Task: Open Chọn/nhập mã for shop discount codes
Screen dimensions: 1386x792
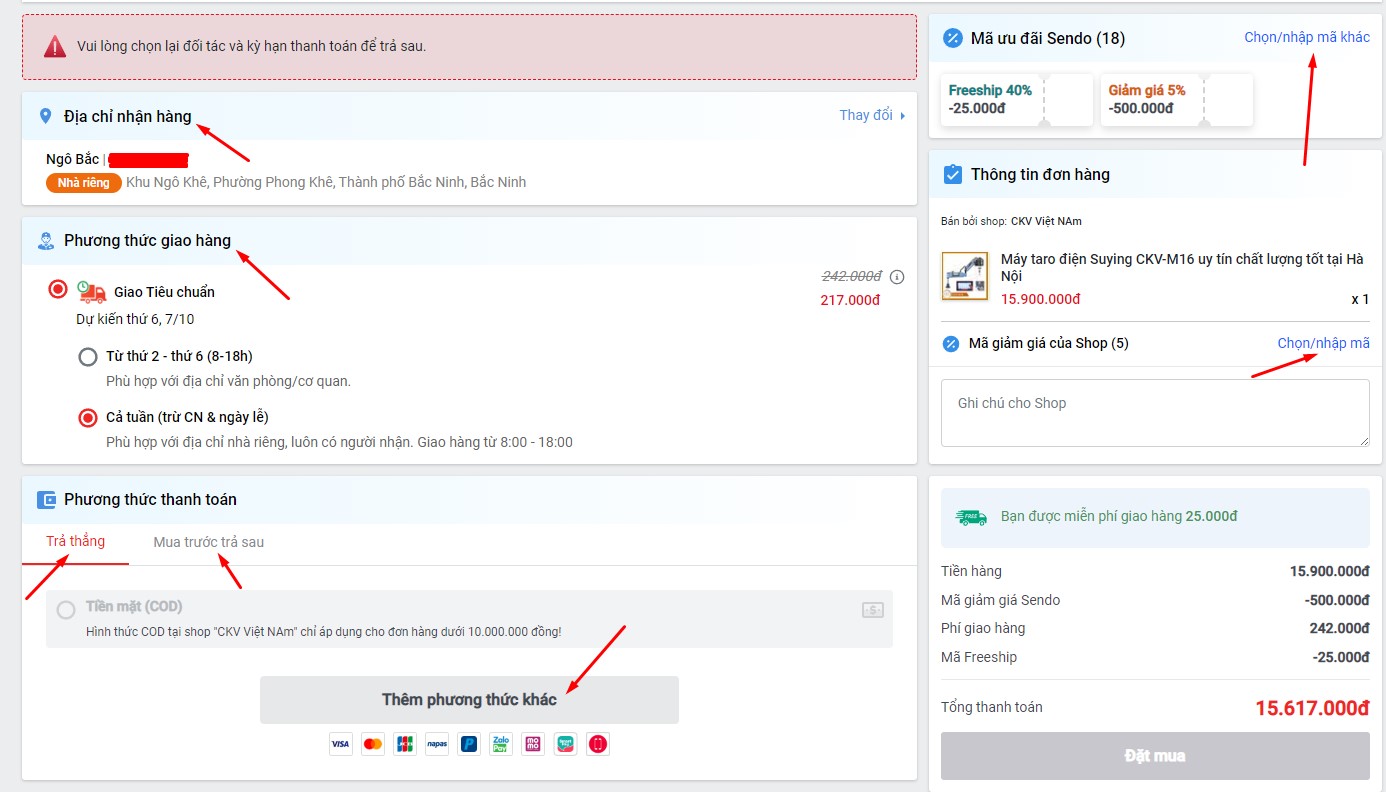Action: [1324, 343]
